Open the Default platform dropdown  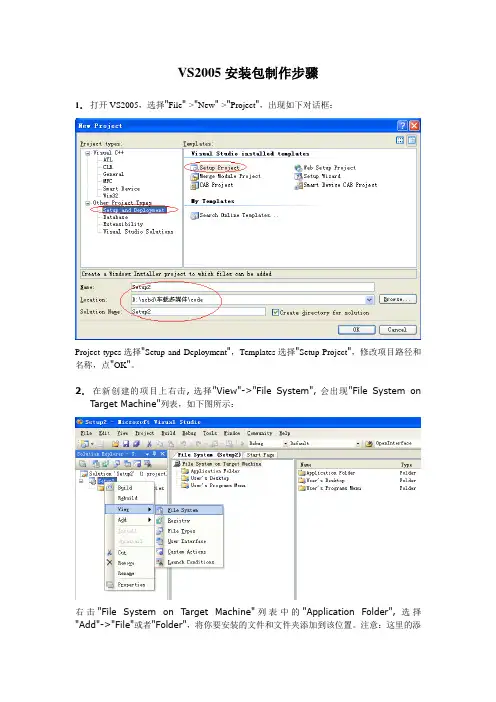358,443
